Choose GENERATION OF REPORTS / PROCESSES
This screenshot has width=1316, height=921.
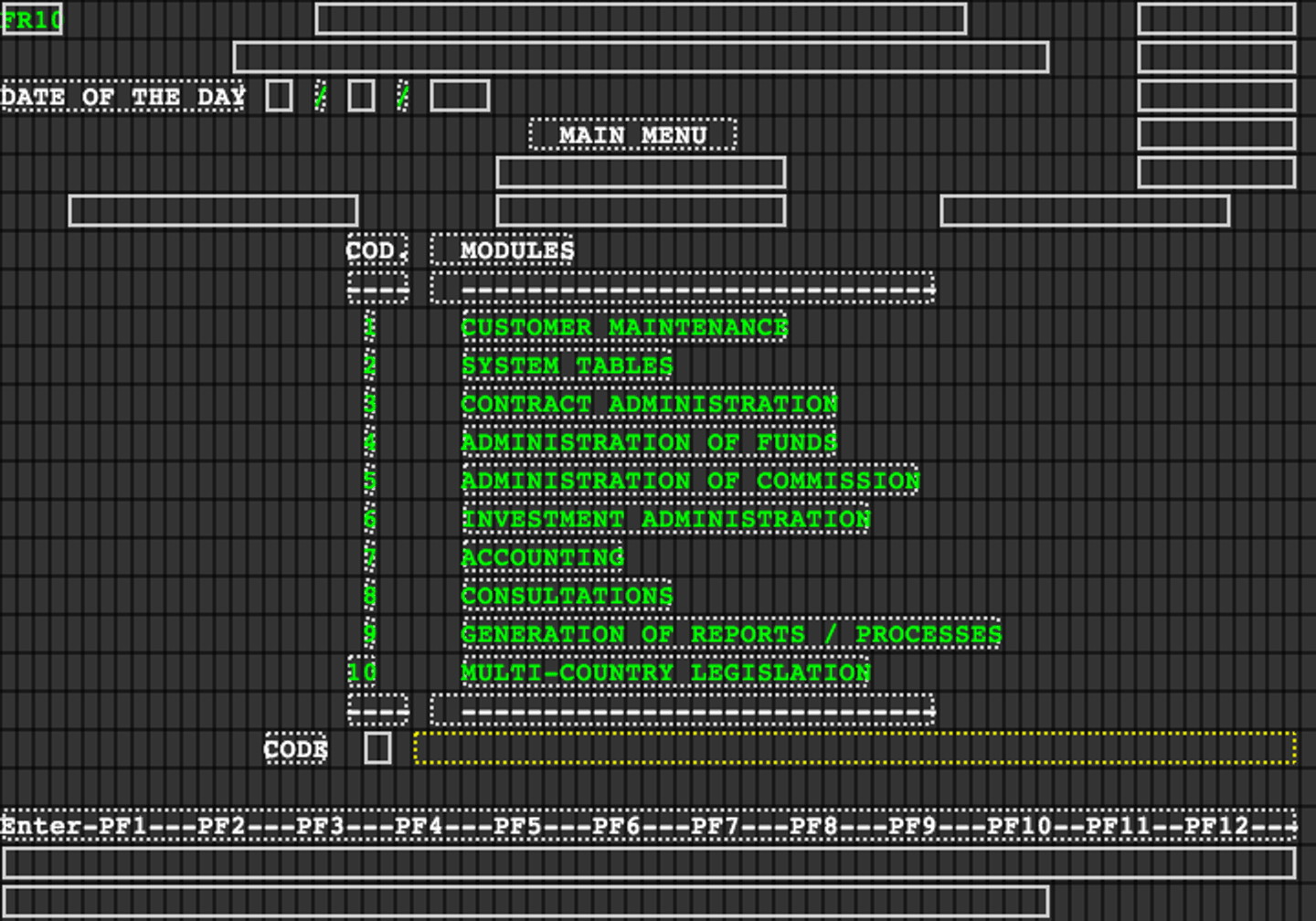point(730,634)
